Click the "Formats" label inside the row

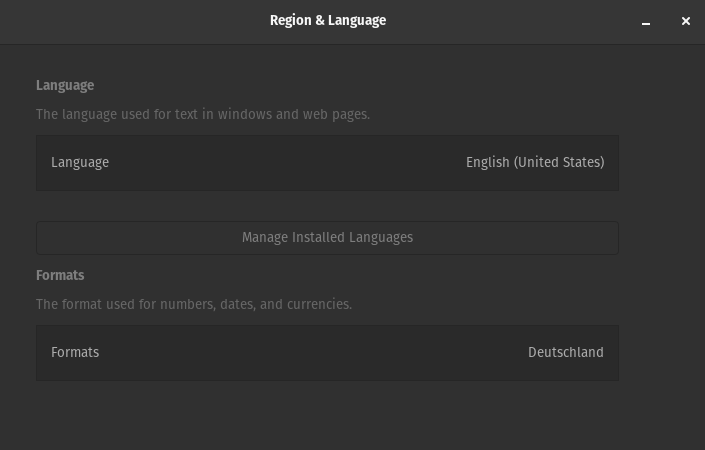[x=75, y=352]
